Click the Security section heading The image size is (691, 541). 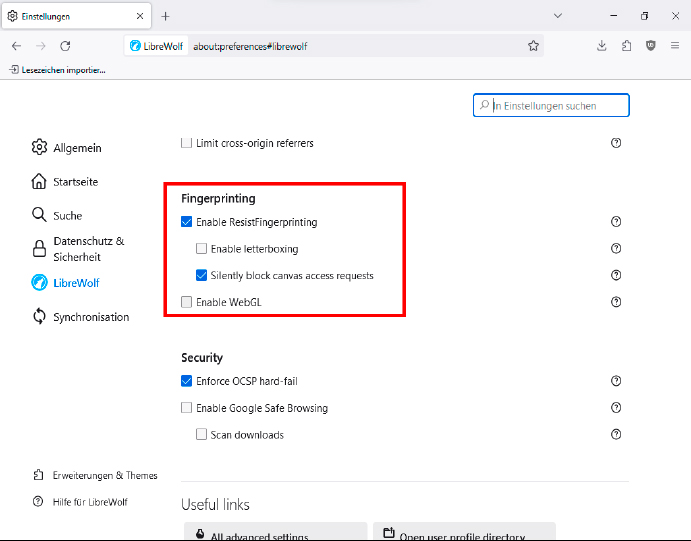tap(202, 357)
